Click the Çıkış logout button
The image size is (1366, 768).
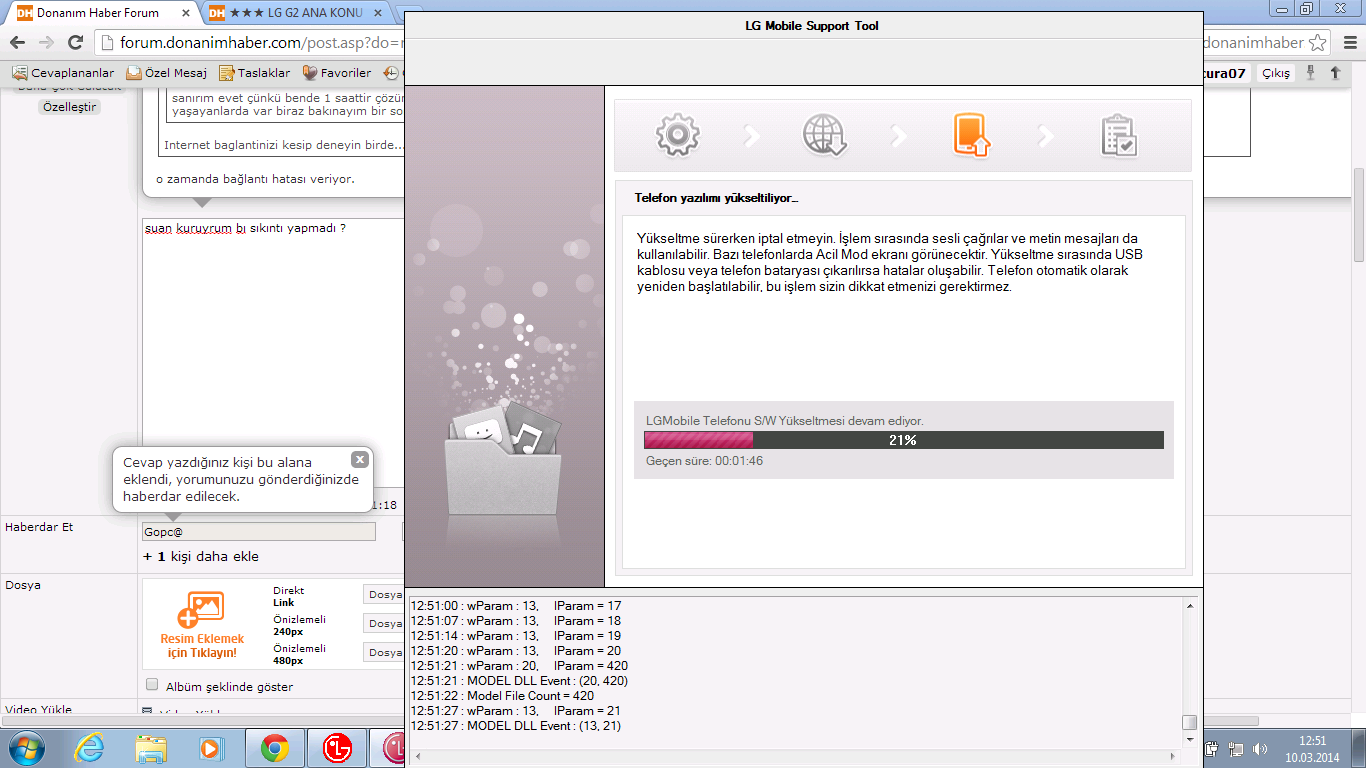point(1275,73)
